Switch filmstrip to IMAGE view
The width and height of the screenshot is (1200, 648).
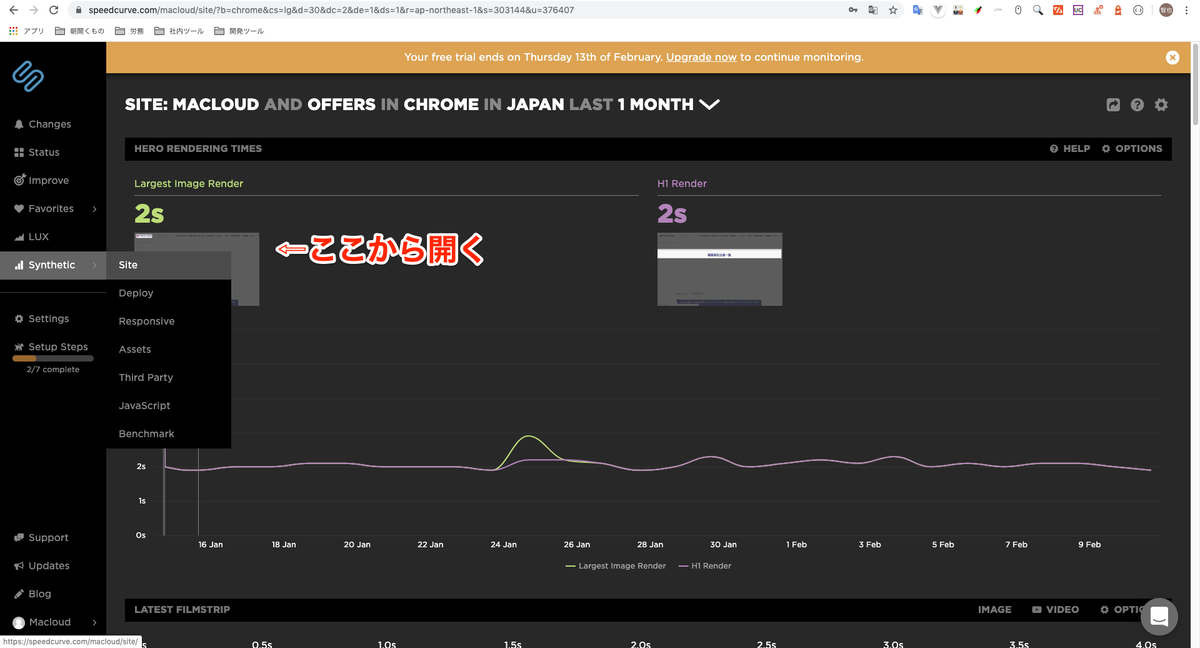point(994,609)
